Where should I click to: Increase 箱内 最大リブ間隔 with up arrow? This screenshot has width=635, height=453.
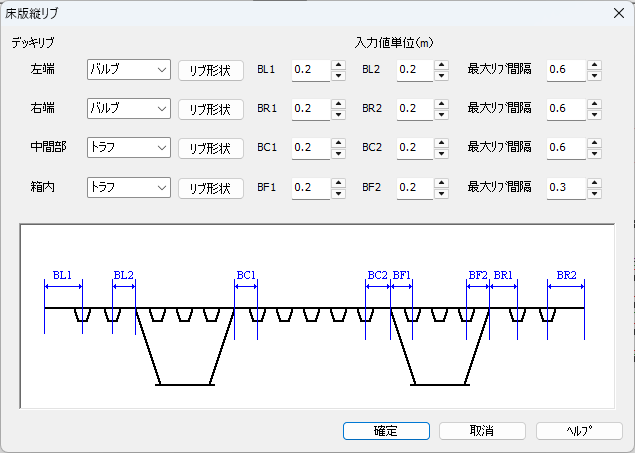pos(595,183)
